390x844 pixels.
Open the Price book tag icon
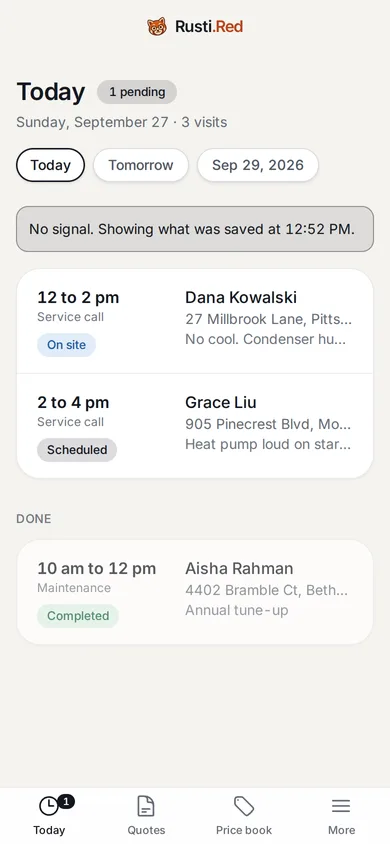(244, 806)
